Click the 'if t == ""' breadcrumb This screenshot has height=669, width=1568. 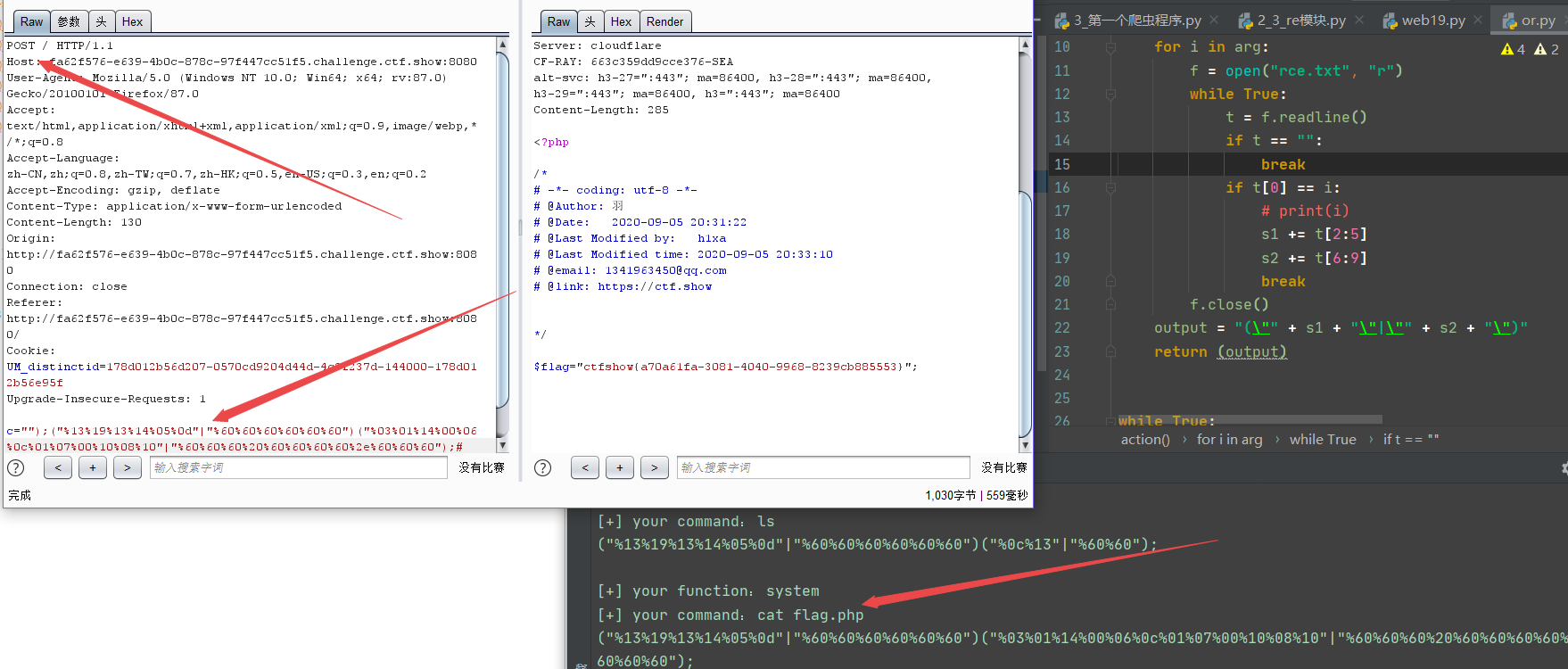pyautogui.click(x=1411, y=440)
